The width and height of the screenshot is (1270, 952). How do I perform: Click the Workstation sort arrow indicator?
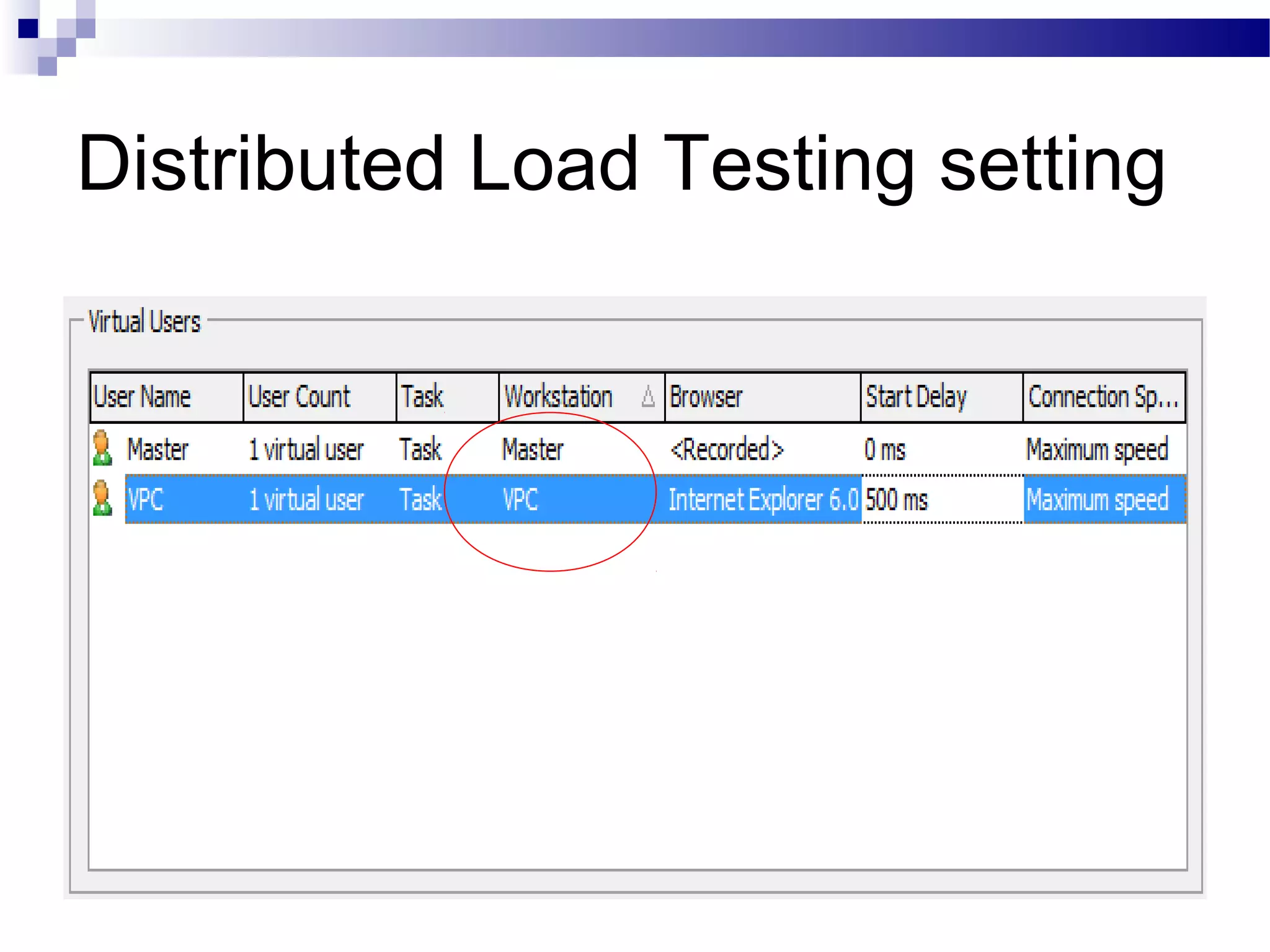pos(648,397)
